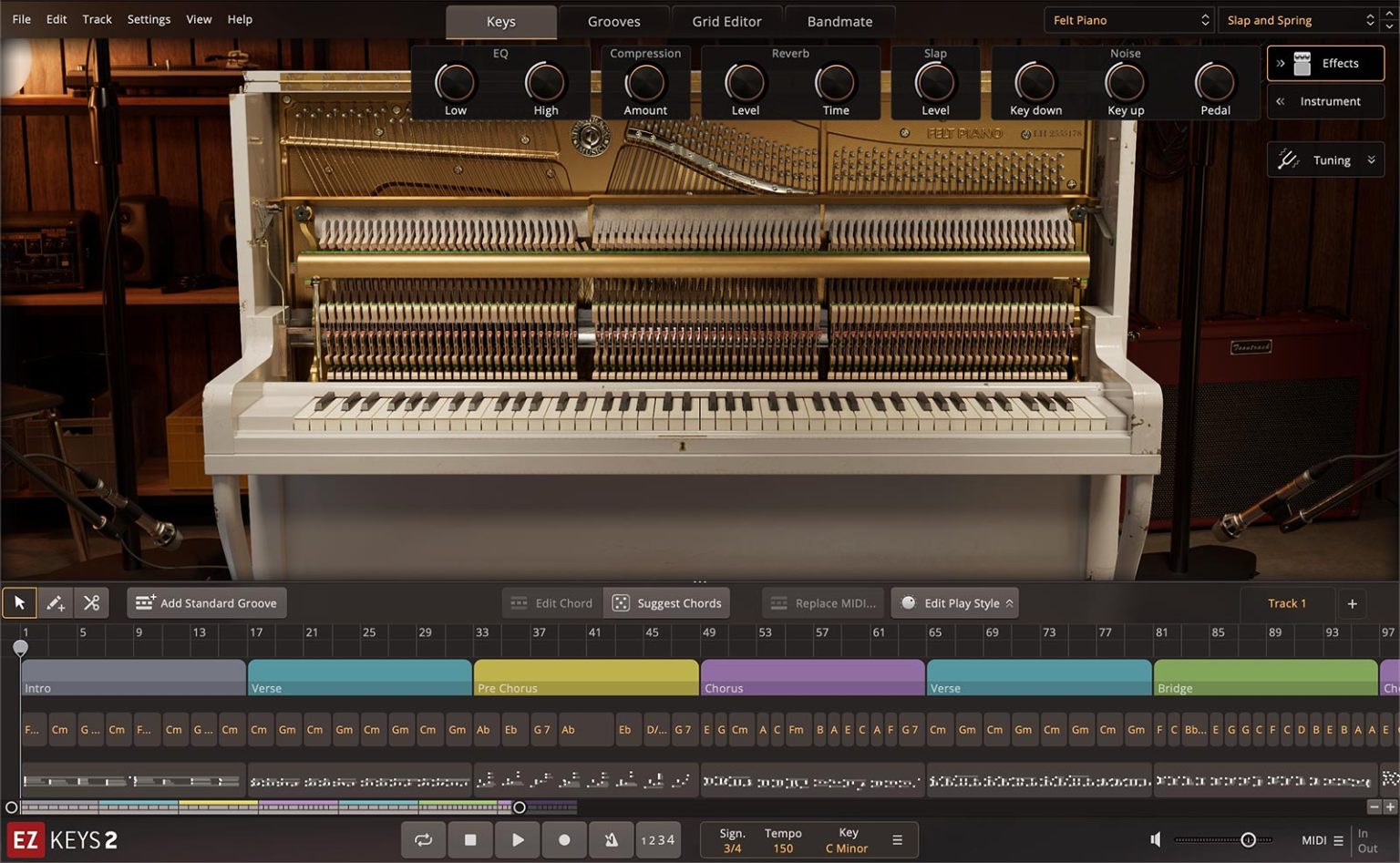Open the Felt Piano preset dropdown
1400x863 pixels.
pyautogui.click(x=1129, y=20)
